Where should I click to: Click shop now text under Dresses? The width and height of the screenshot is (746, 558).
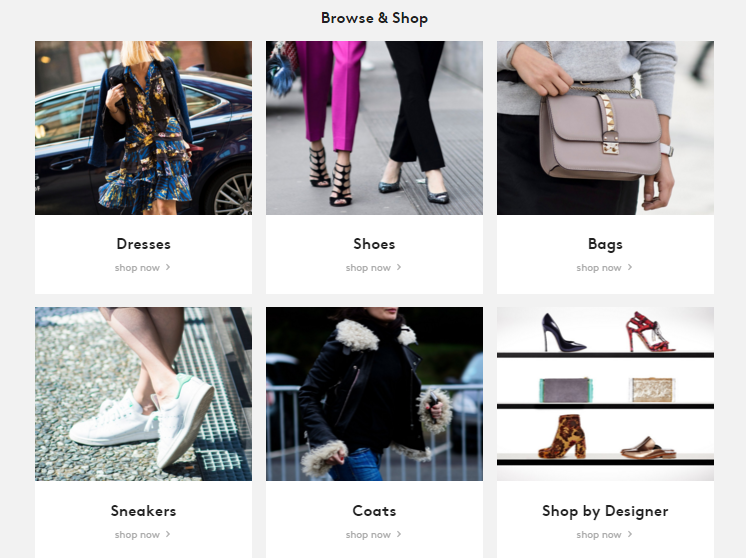[137, 268]
